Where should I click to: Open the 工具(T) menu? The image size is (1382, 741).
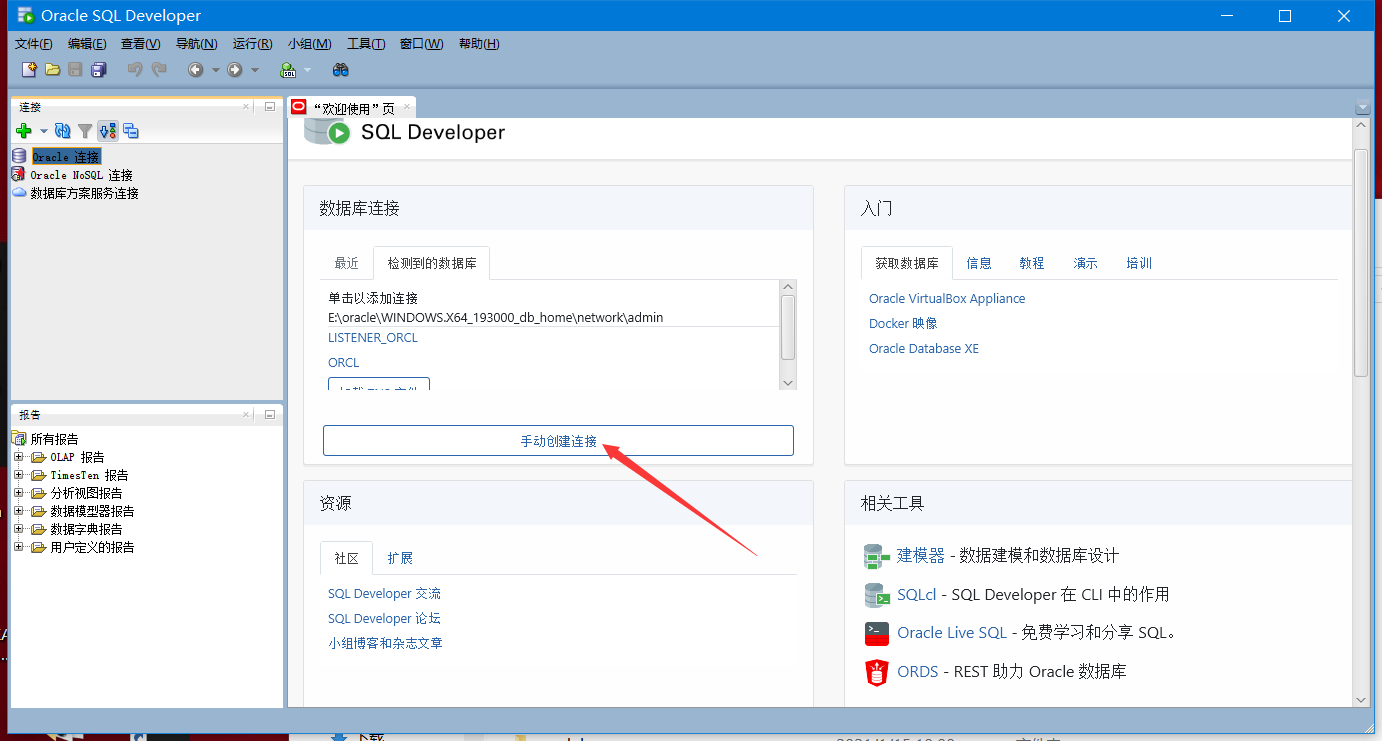pyautogui.click(x=366, y=44)
